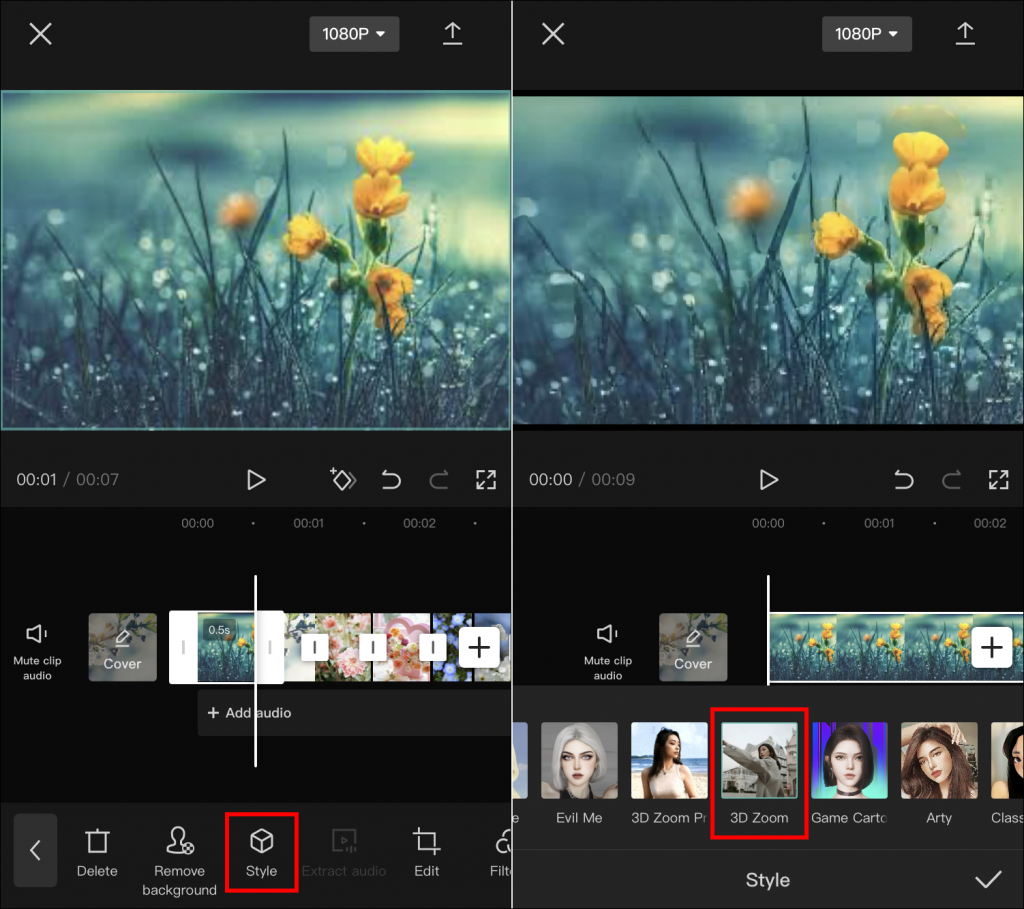The height and width of the screenshot is (909, 1024).
Task: Tap the keyframe diamond icon
Action: (x=343, y=480)
